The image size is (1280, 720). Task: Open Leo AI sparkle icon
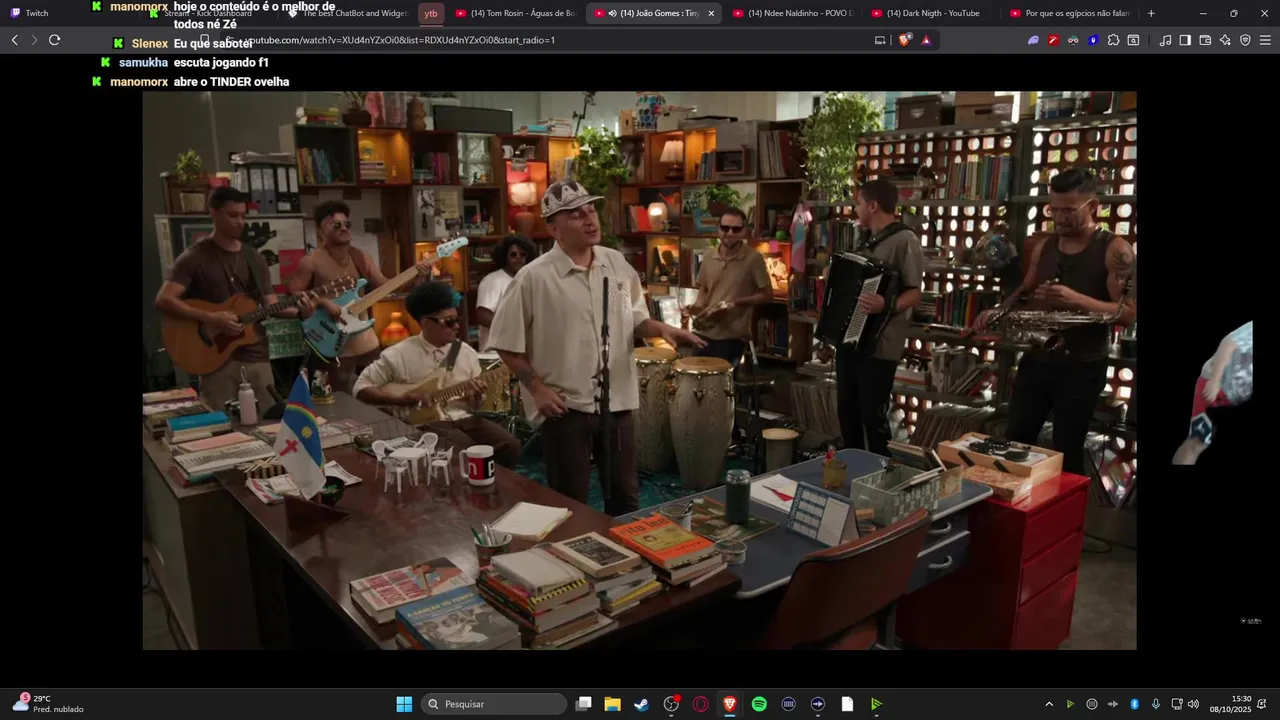1225,40
